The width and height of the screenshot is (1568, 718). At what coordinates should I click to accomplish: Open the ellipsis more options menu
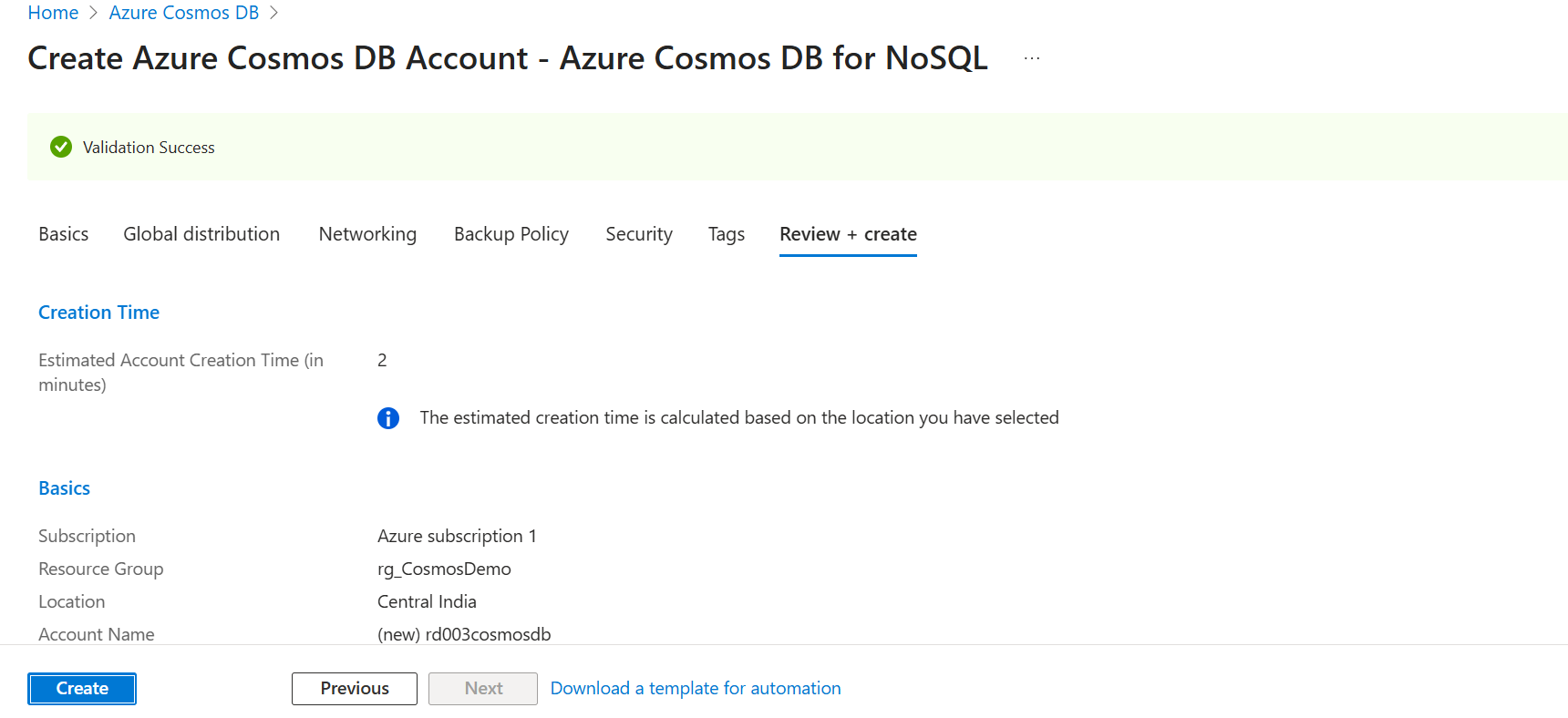[1031, 58]
